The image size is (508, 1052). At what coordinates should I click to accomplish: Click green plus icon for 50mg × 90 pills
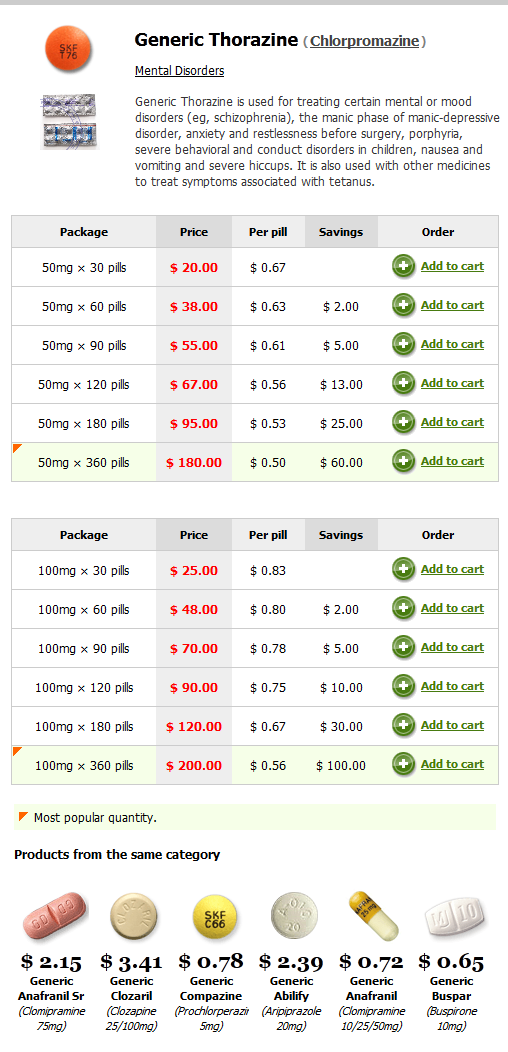pyautogui.click(x=403, y=344)
